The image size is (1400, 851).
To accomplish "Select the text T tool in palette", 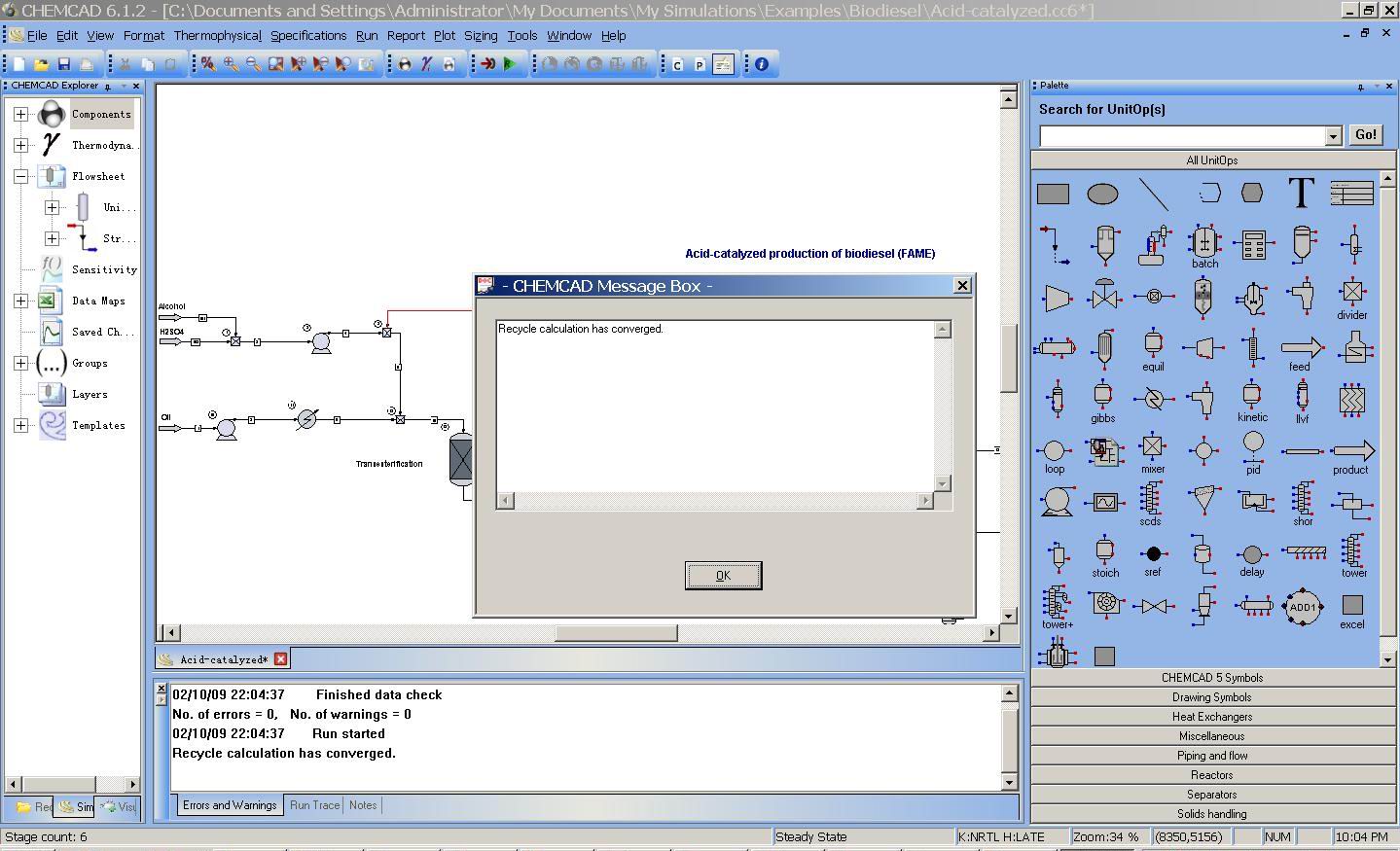I will 1301,194.
